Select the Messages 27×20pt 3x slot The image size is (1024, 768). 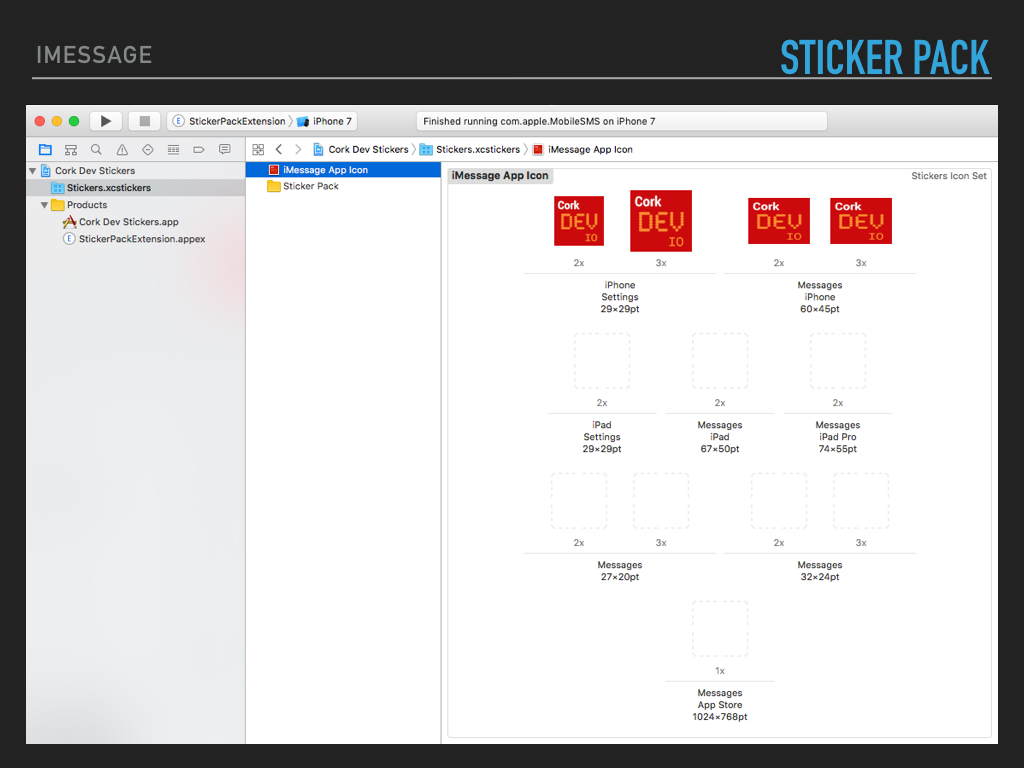[661, 501]
